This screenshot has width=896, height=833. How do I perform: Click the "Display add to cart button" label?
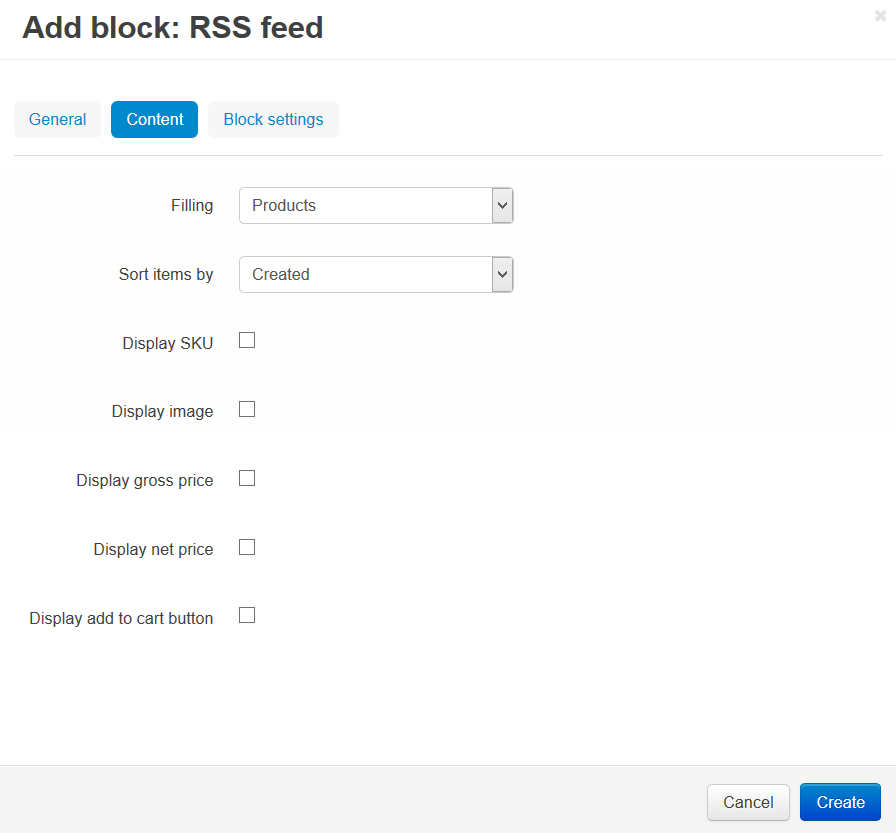click(x=121, y=618)
